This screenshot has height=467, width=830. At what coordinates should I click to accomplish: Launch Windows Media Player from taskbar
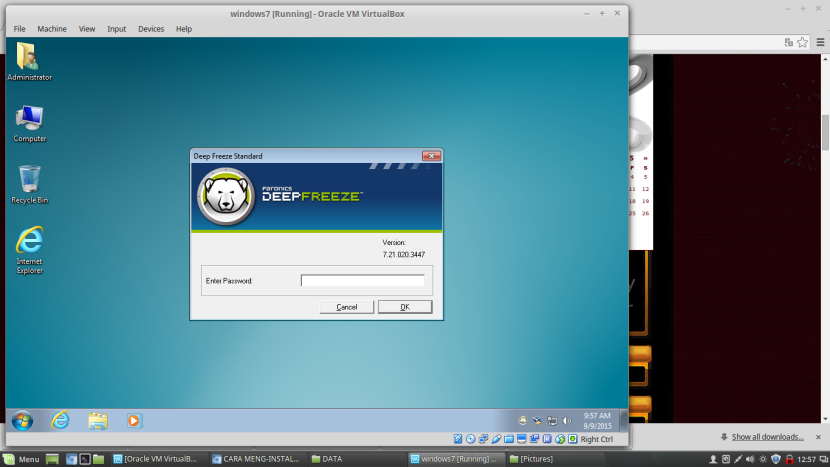pyautogui.click(x=134, y=421)
